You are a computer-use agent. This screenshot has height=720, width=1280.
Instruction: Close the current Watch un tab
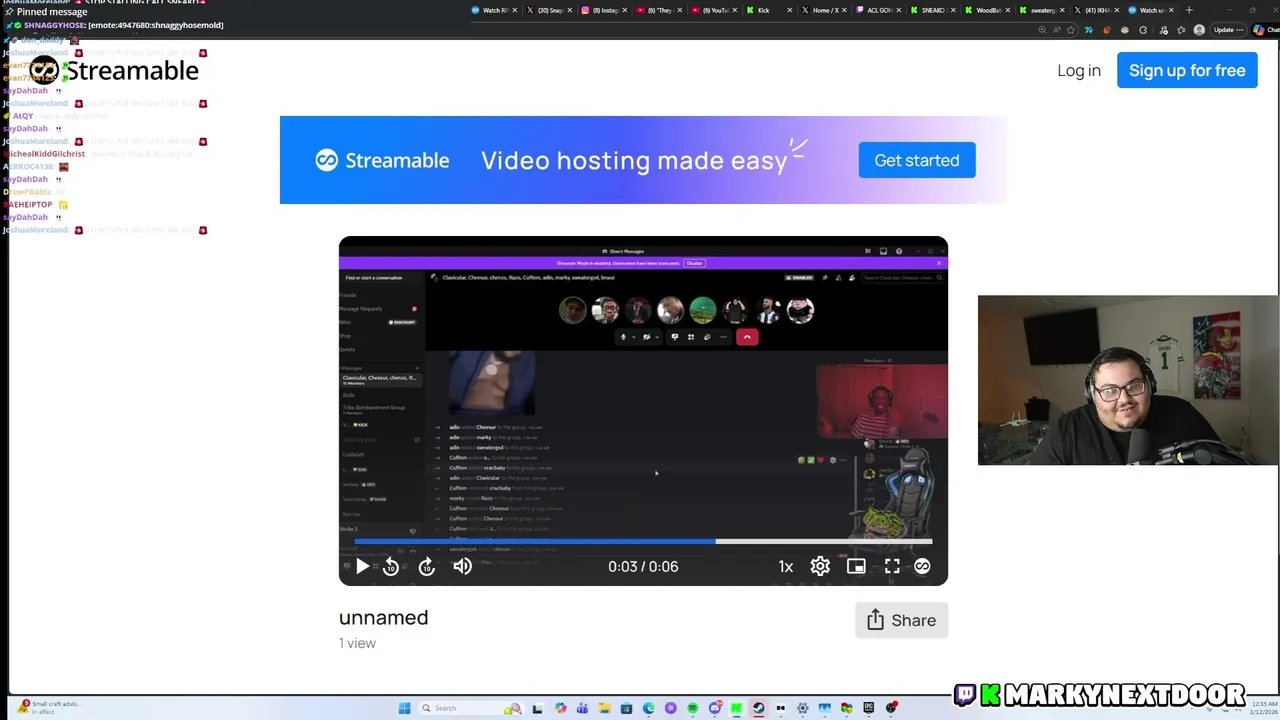(x=1171, y=10)
